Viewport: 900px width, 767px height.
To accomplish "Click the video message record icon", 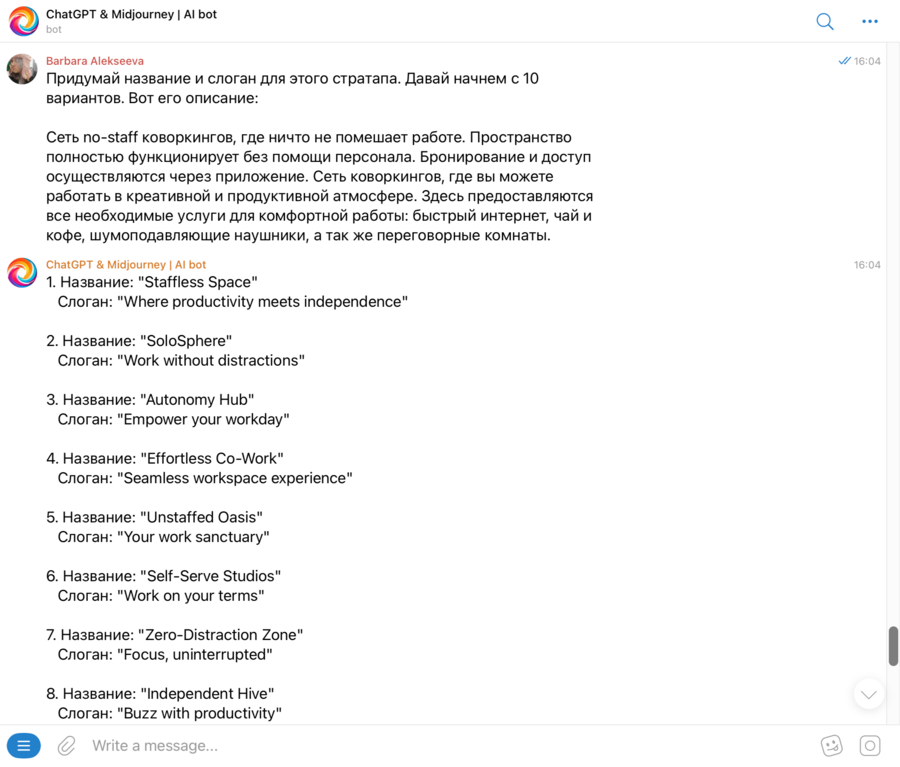I will coord(870,746).
